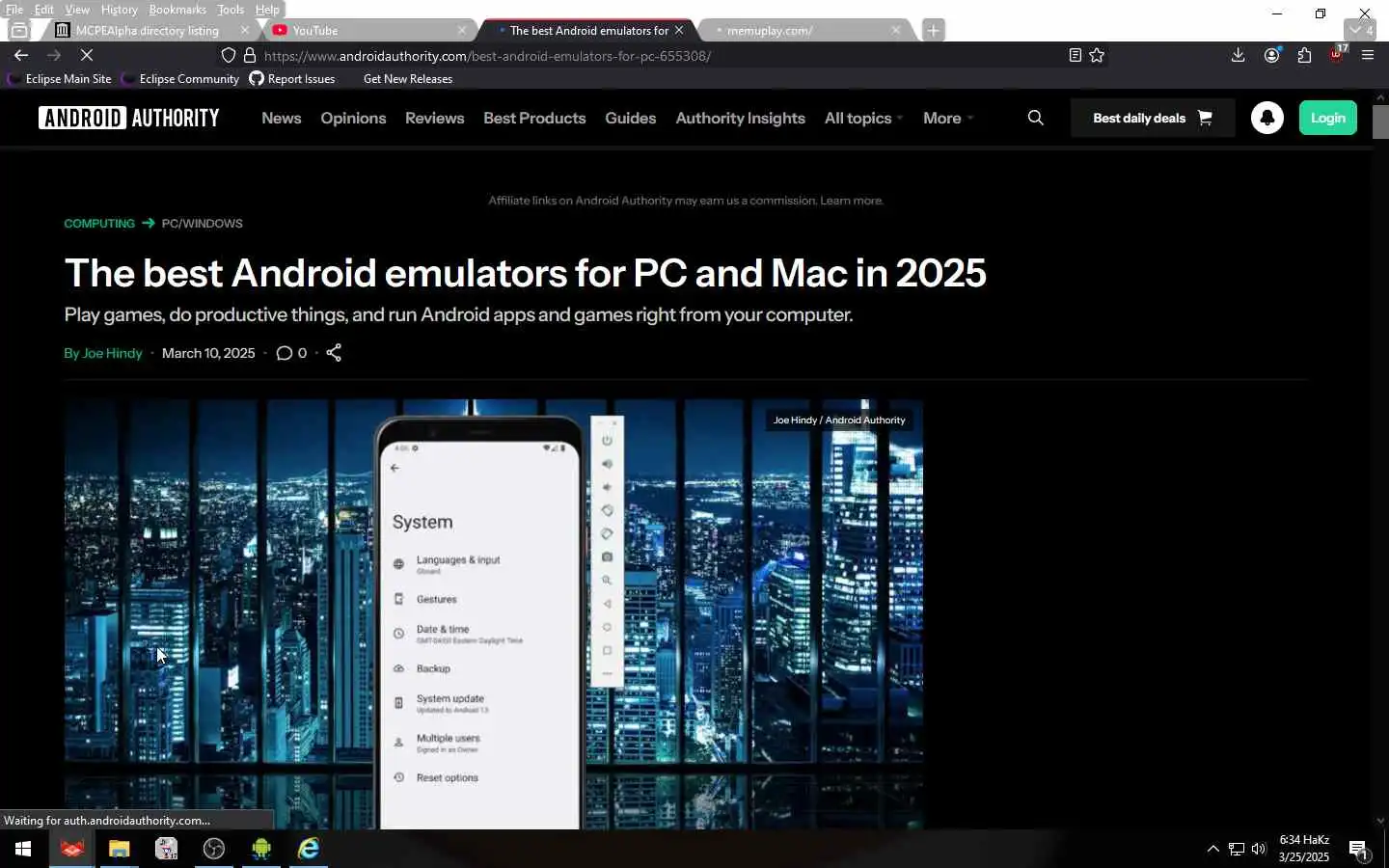The width and height of the screenshot is (1389, 868).
Task: Open Authority Insights page
Action: point(740,118)
